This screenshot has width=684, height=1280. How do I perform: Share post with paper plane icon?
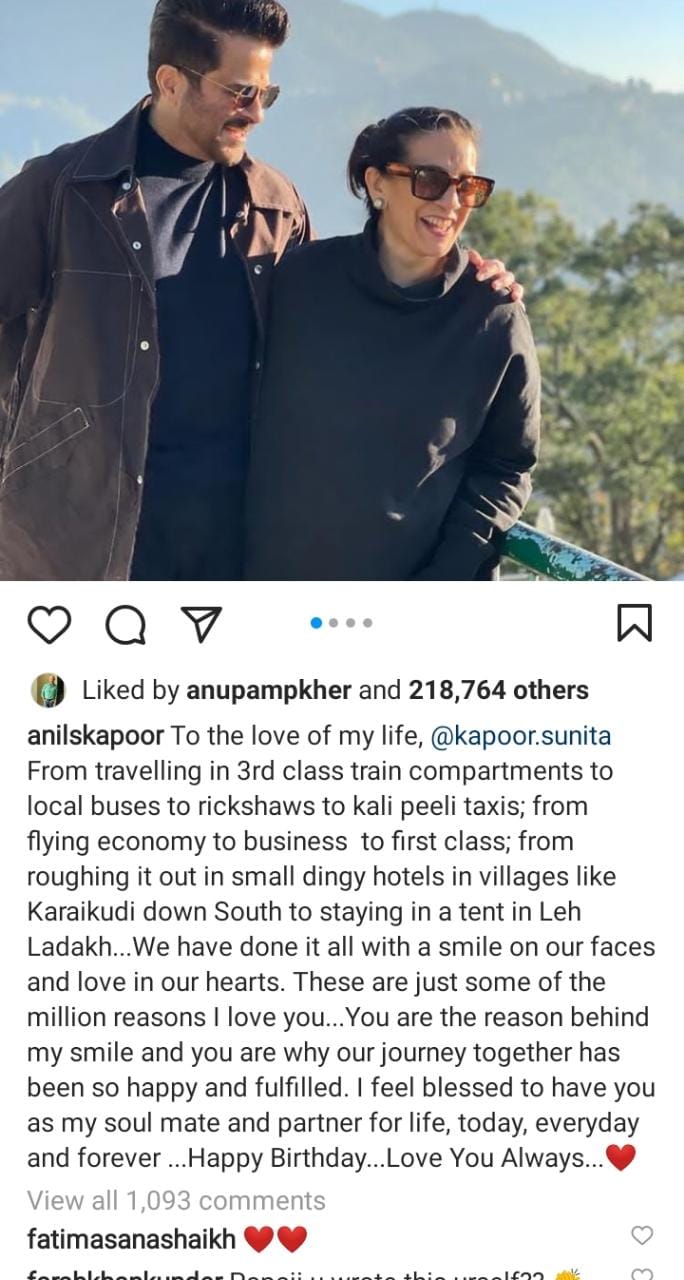coord(200,623)
